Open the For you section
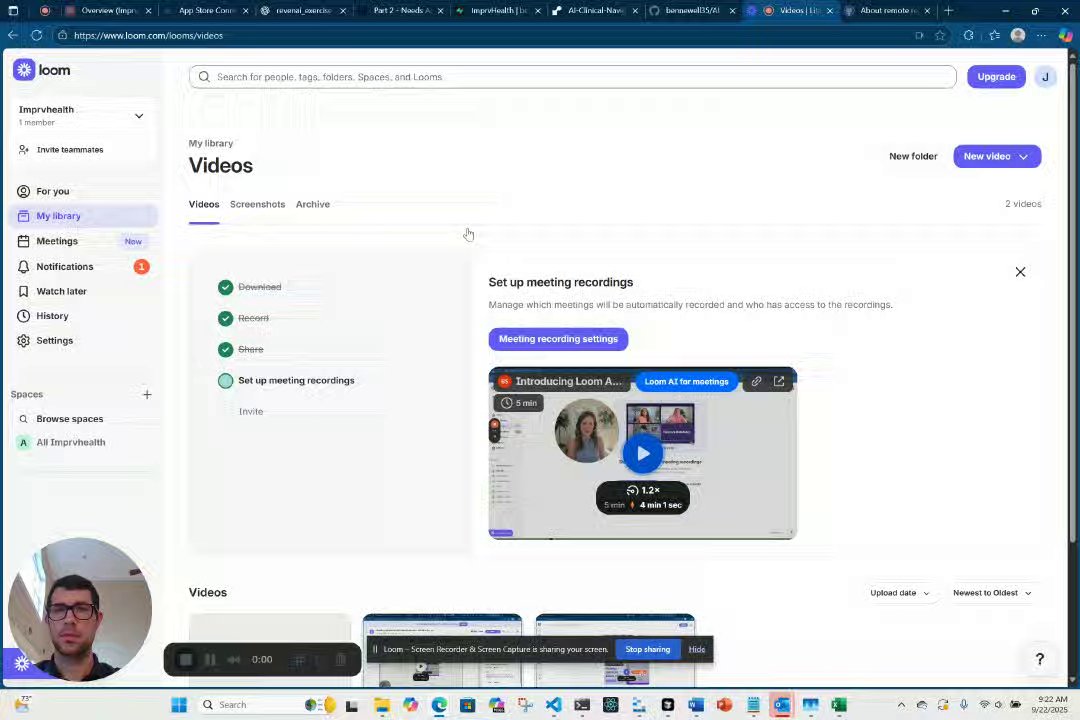The height and width of the screenshot is (720, 1080). (52, 192)
